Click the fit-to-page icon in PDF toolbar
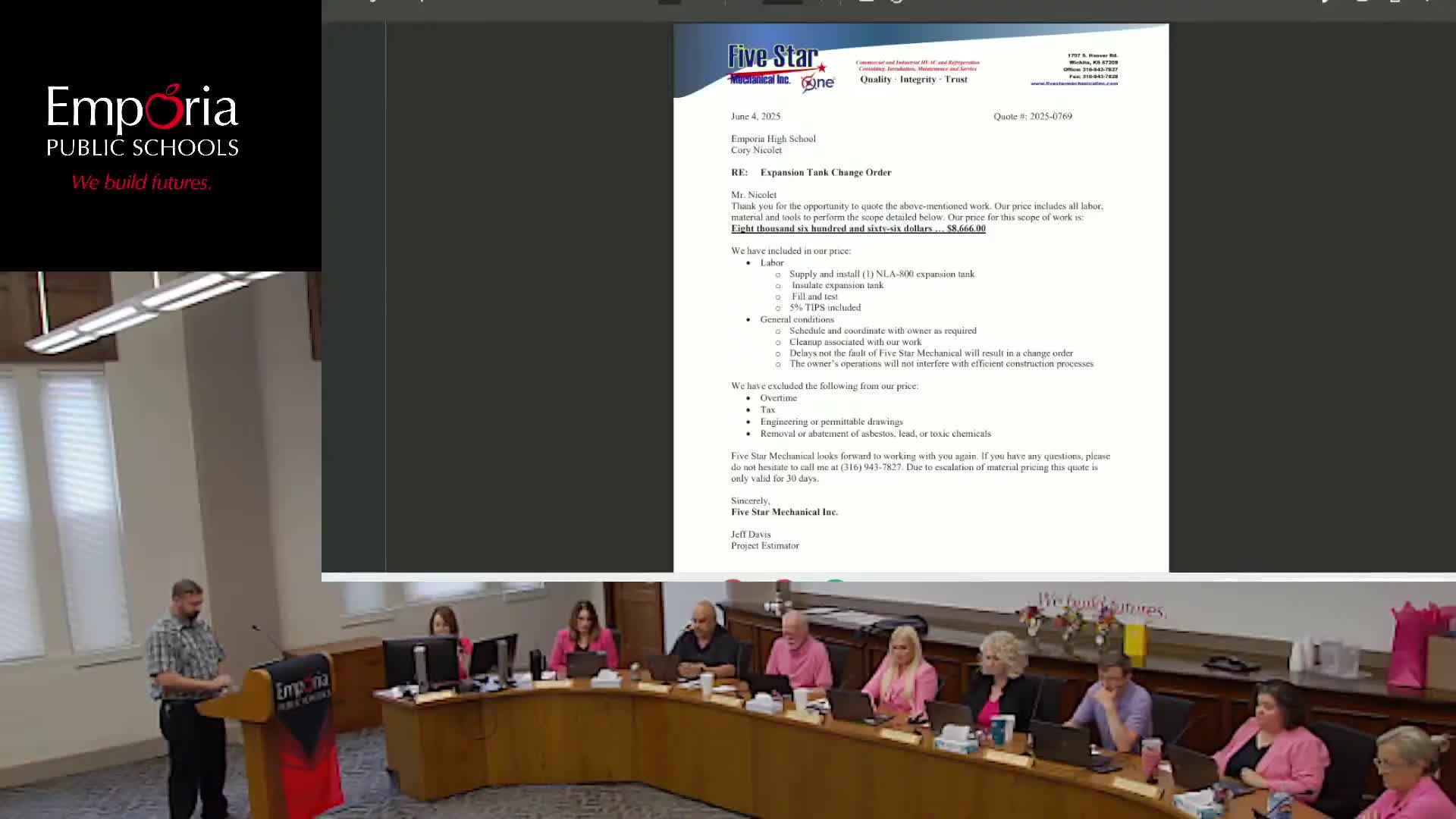Viewport: 1456px width, 819px height. pyautogui.click(x=866, y=2)
